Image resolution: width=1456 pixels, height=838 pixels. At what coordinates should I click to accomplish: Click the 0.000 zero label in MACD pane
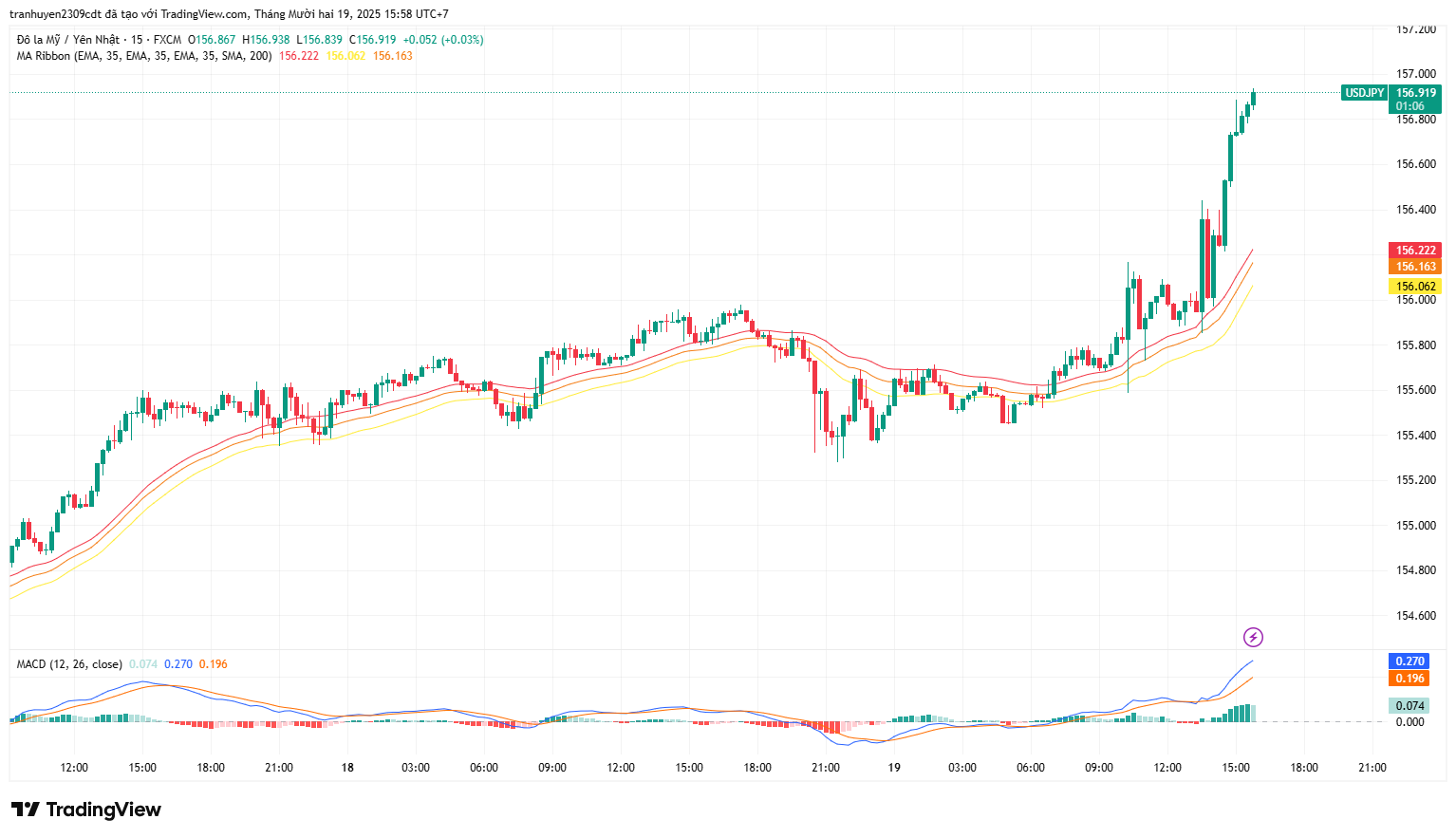tap(1409, 722)
